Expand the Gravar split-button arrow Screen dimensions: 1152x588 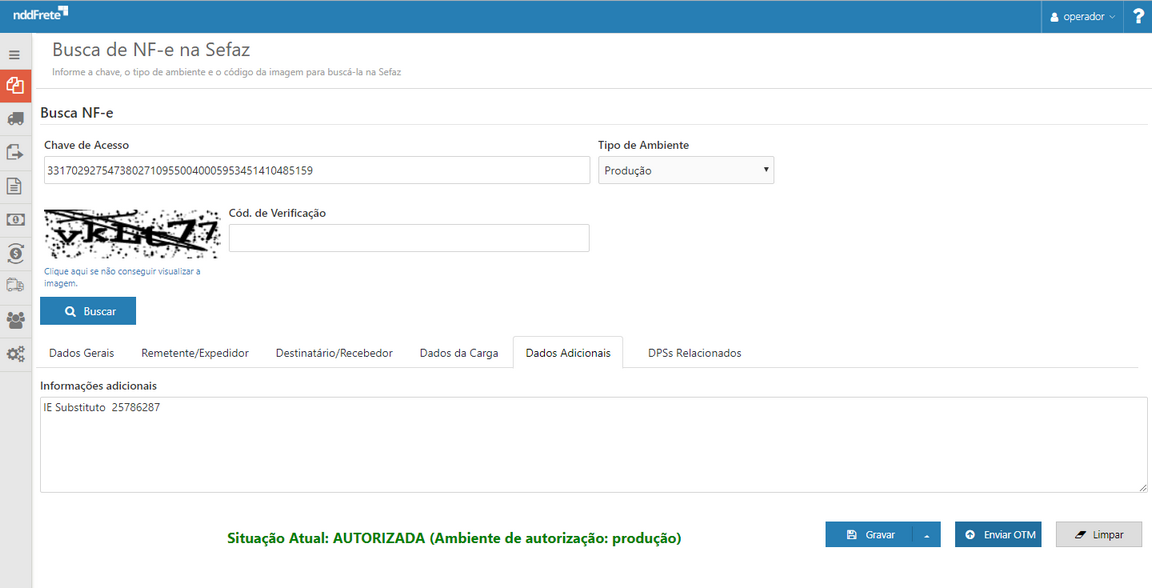(x=928, y=534)
